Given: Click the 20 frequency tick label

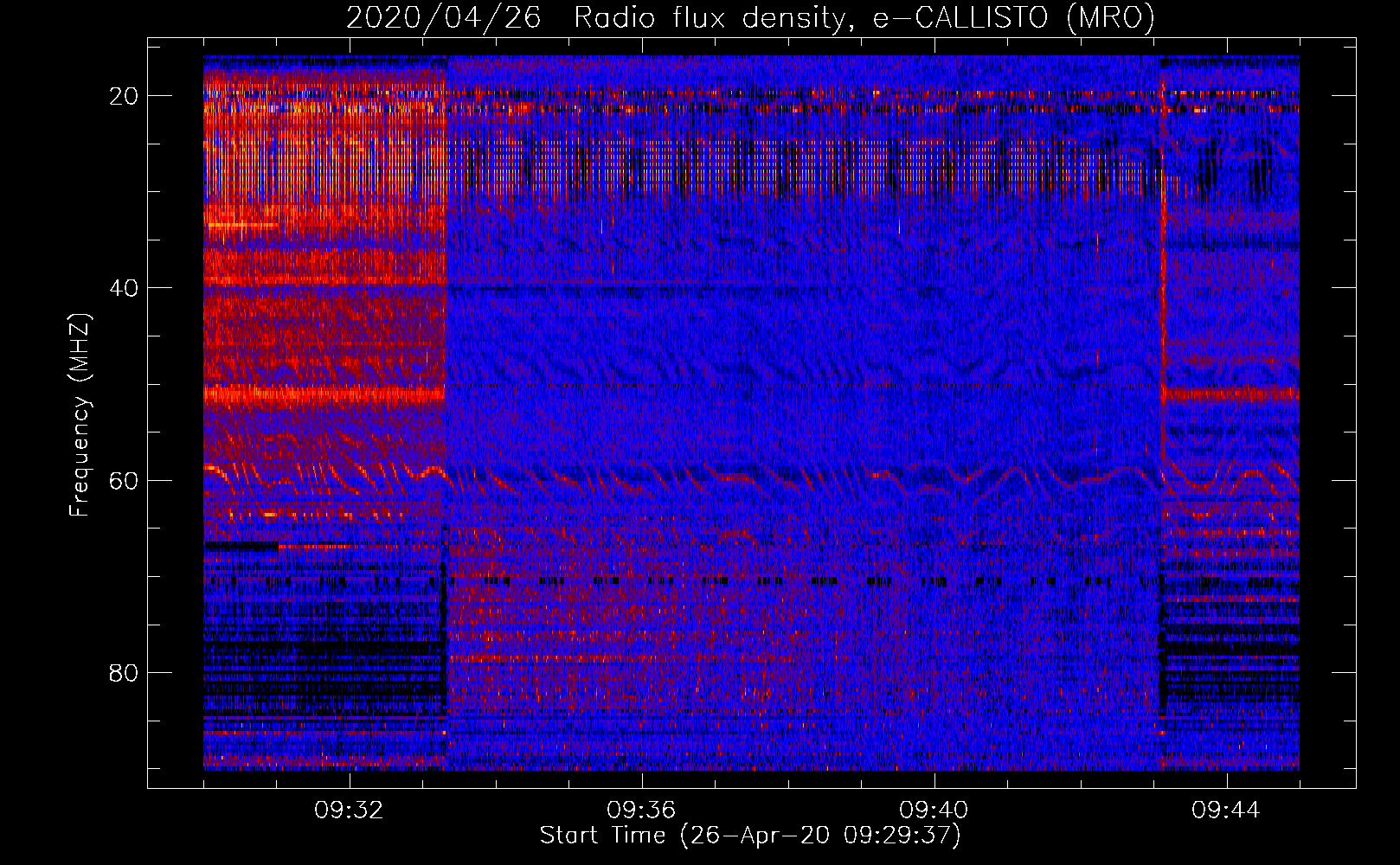Looking at the screenshot, I should (x=124, y=96).
